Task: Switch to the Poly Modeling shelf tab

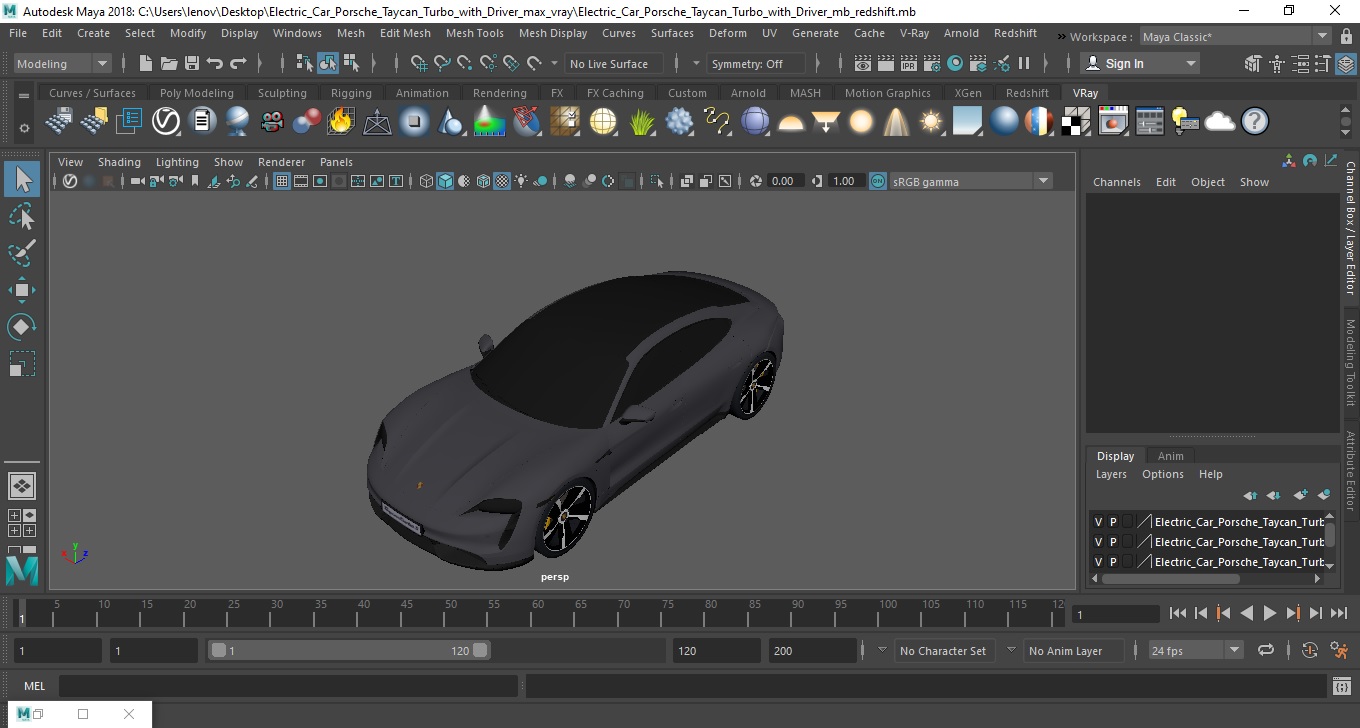Action: (196, 93)
